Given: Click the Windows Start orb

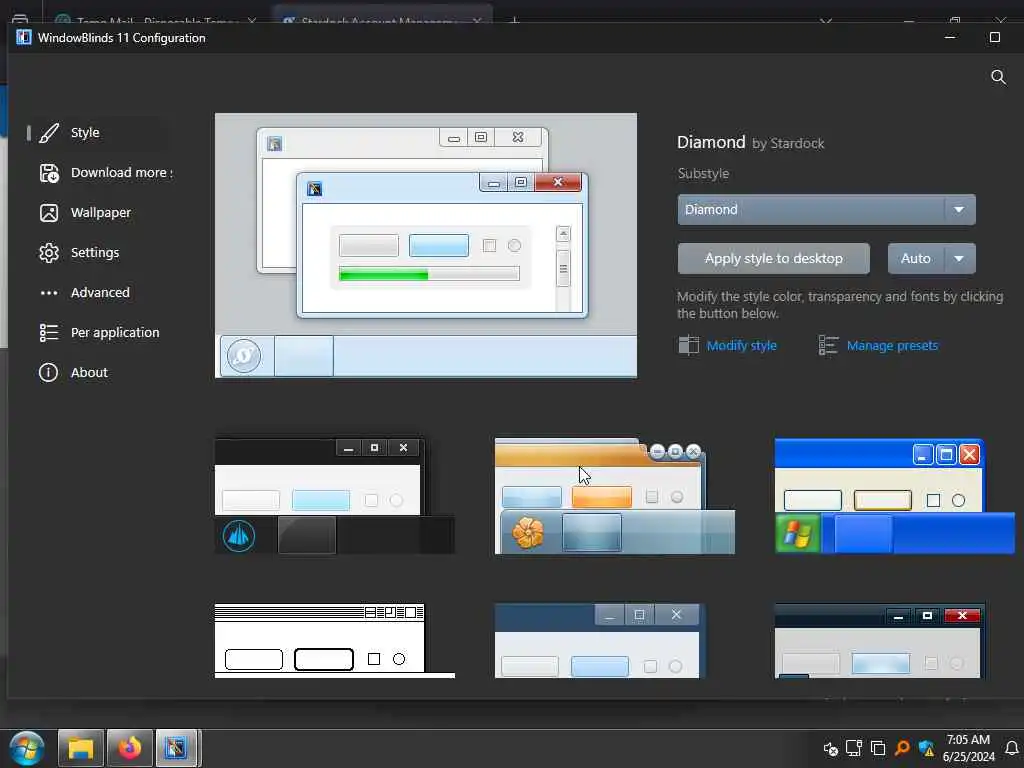Looking at the screenshot, I should pos(27,748).
